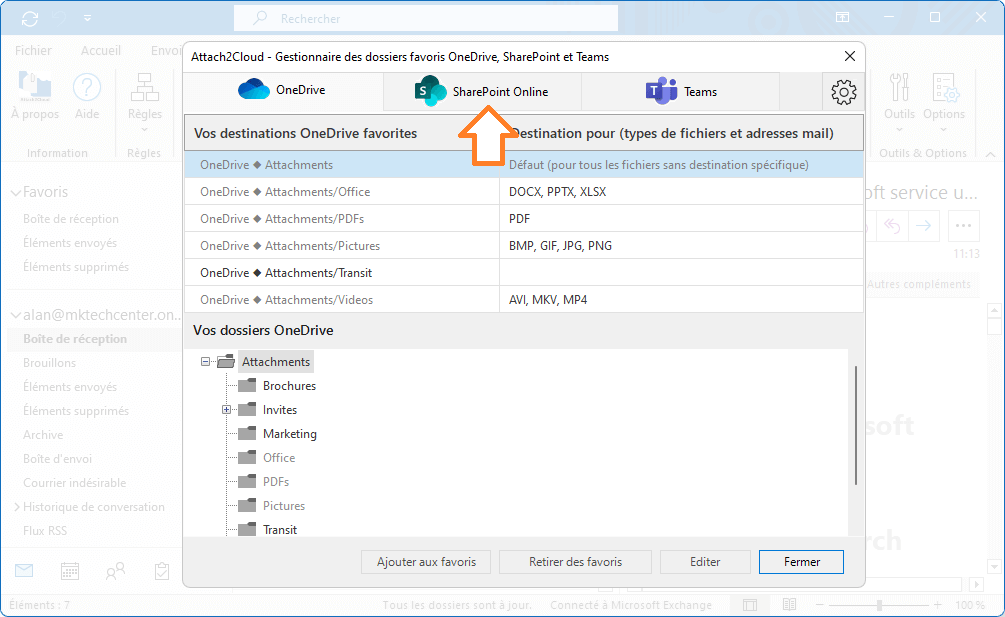Open the Fichier menu tab
This screenshot has height=617, width=1005.
(x=33, y=49)
